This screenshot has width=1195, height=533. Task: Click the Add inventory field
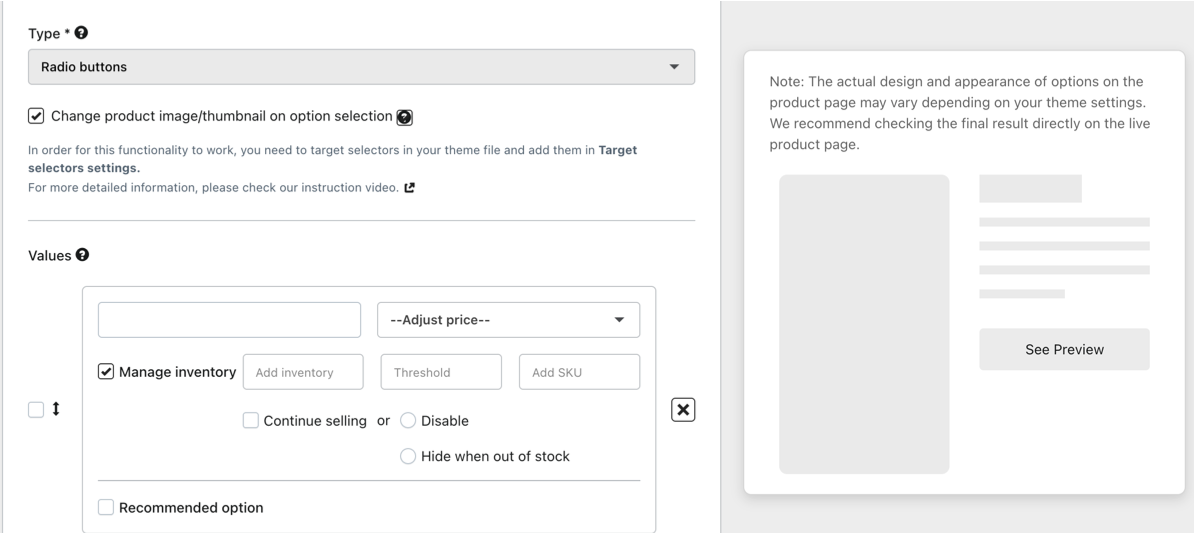pos(303,372)
